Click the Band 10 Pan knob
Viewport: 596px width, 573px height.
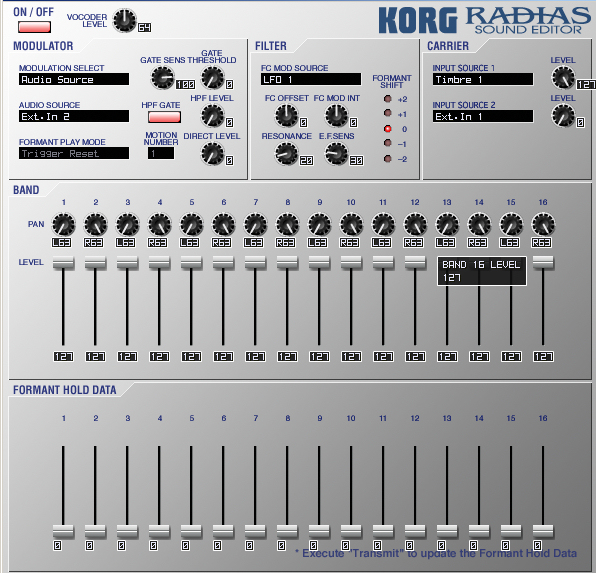(x=351, y=224)
